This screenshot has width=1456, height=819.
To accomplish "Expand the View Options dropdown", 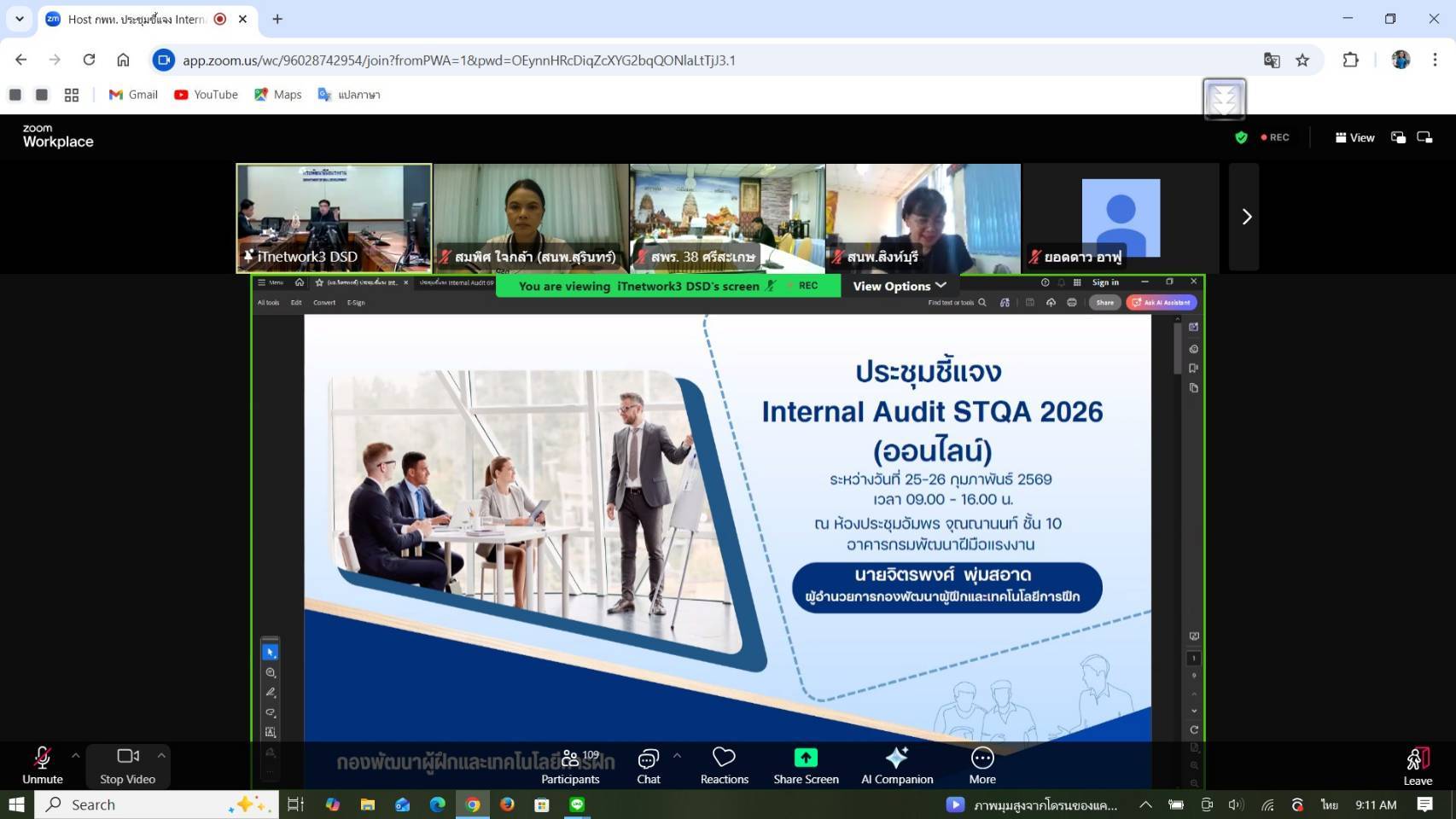I will pos(900,286).
